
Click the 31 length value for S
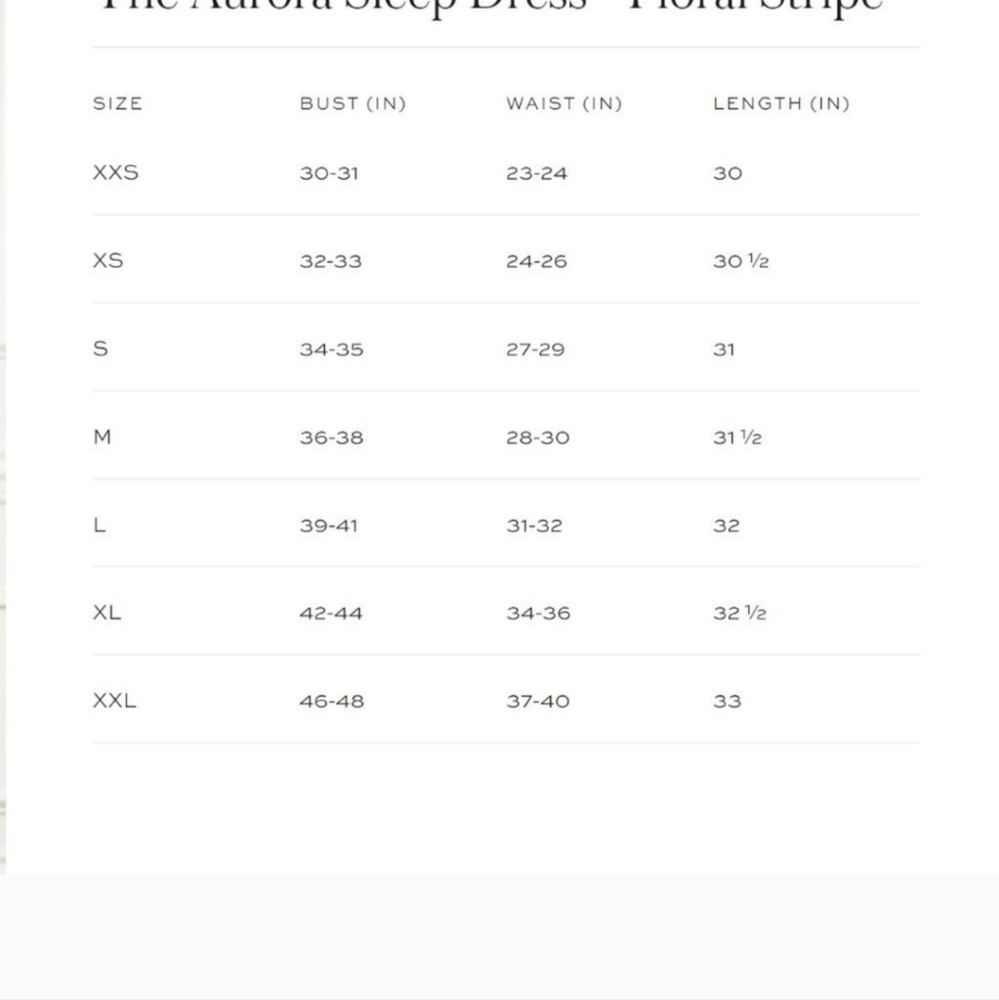click(x=724, y=349)
